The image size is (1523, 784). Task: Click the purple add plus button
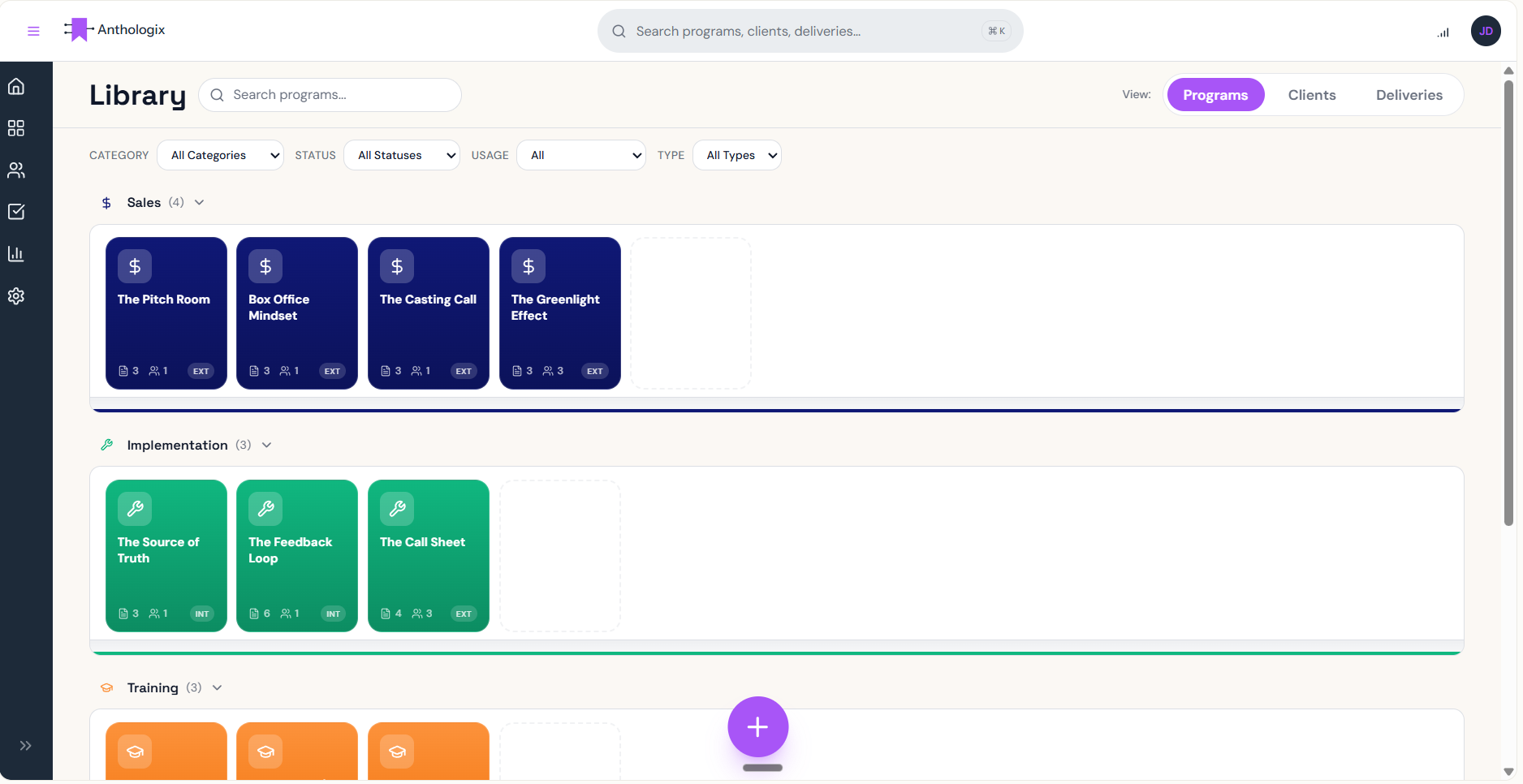coord(758,727)
